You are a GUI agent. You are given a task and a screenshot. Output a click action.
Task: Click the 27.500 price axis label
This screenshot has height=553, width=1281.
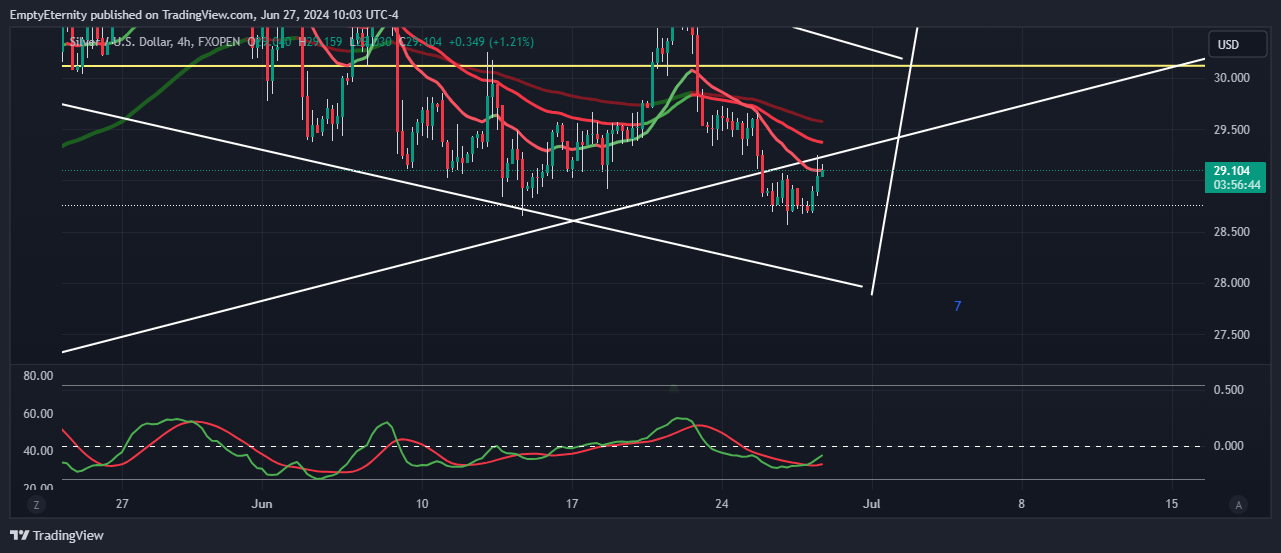coord(1231,334)
